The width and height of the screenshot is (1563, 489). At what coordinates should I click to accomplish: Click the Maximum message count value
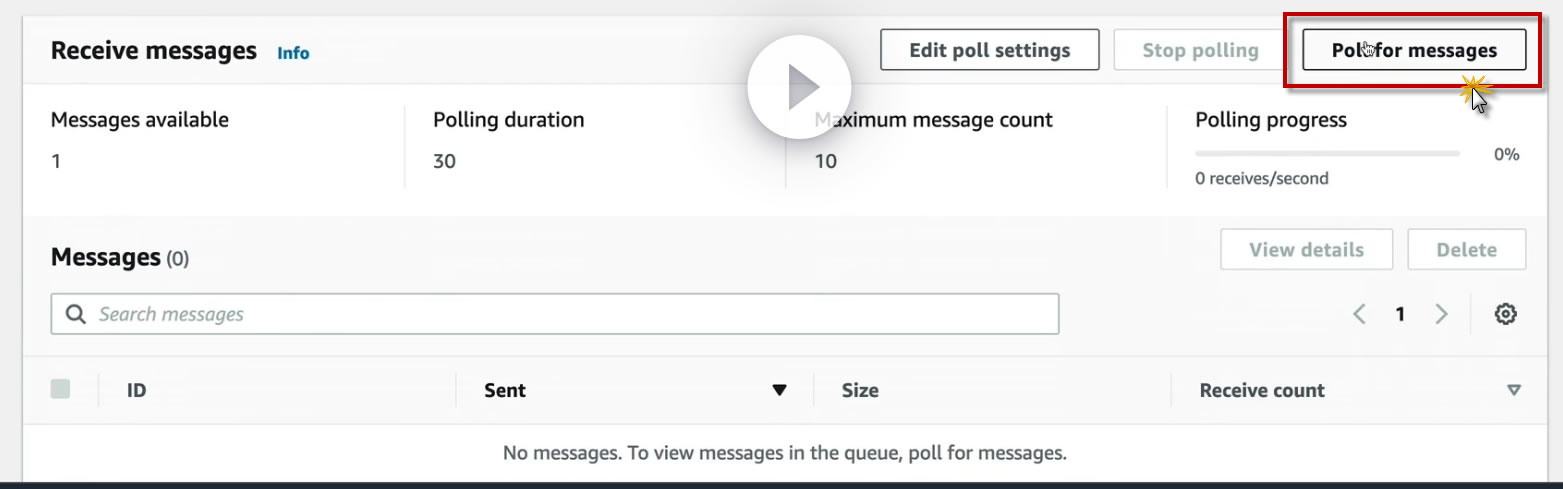coord(825,161)
